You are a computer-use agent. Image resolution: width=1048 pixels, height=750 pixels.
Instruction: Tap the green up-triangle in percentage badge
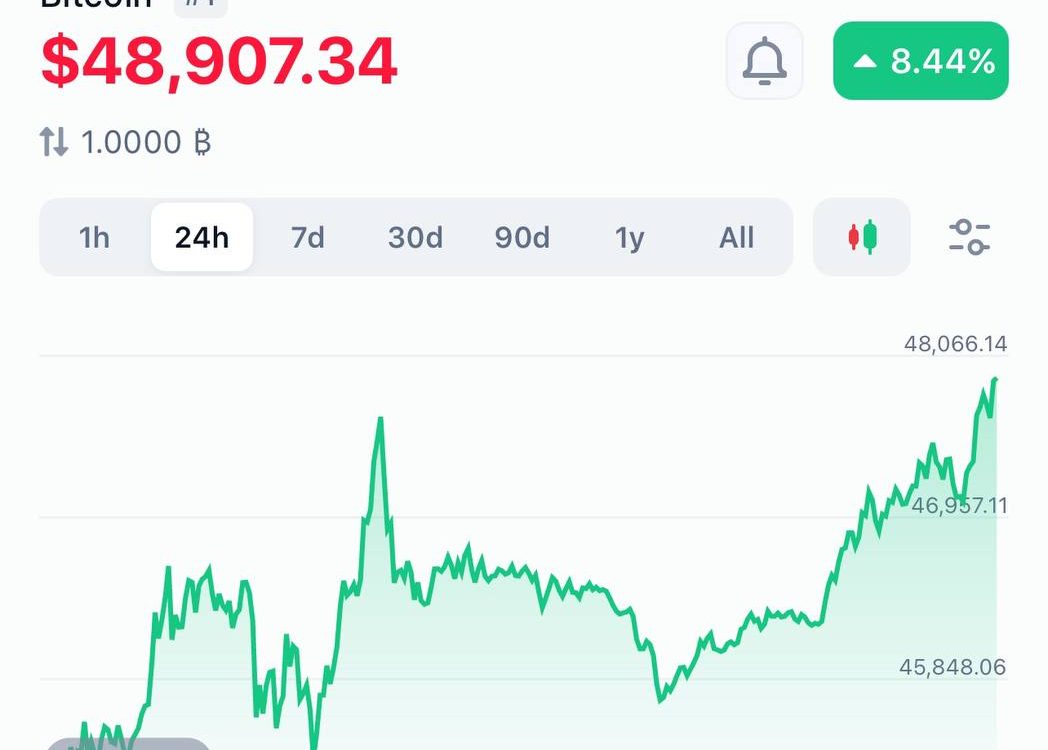click(x=865, y=61)
